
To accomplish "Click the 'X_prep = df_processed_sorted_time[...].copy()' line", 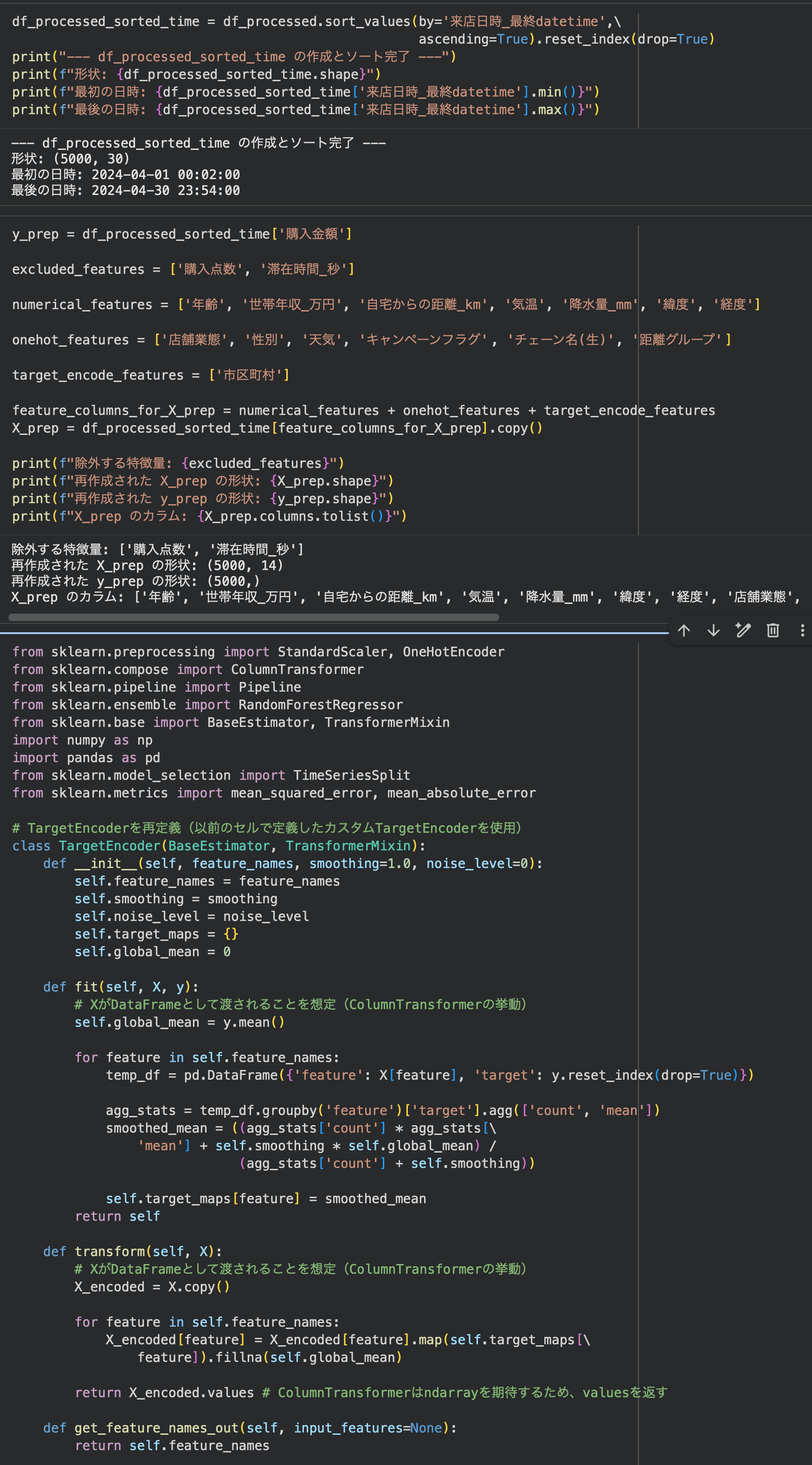I will pyautogui.click(x=277, y=428).
